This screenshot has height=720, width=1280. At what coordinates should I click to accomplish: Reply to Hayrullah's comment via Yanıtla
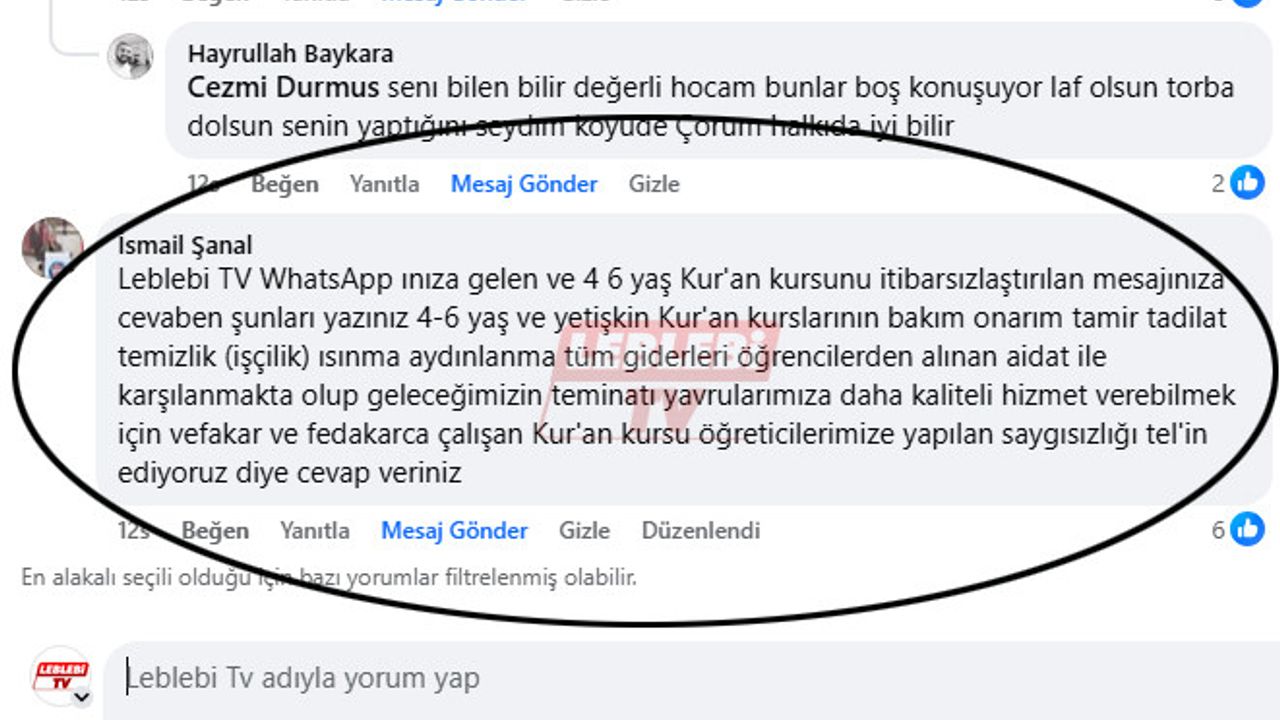pyautogui.click(x=384, y=184)
